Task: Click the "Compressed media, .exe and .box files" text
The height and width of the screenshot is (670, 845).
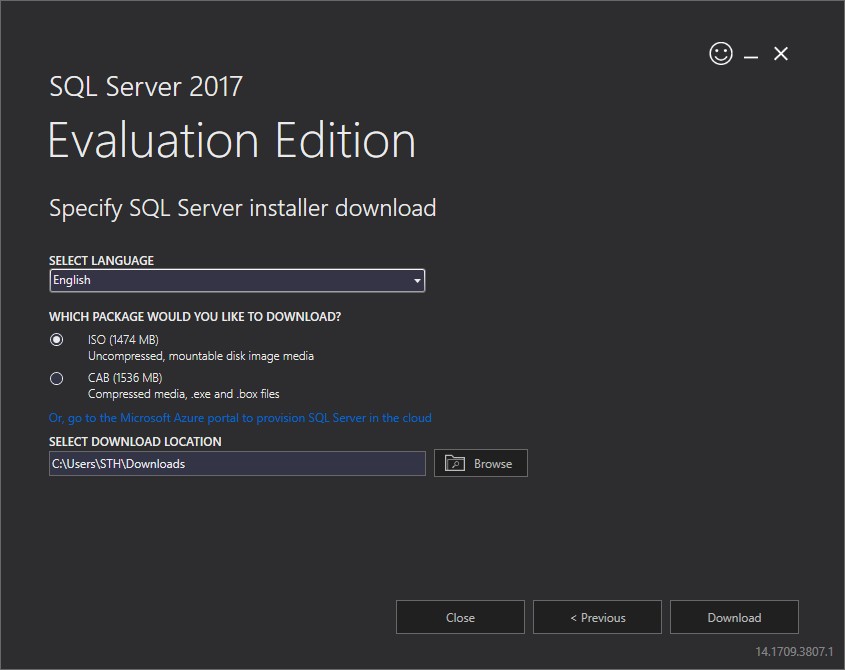Action: [183, 394]
